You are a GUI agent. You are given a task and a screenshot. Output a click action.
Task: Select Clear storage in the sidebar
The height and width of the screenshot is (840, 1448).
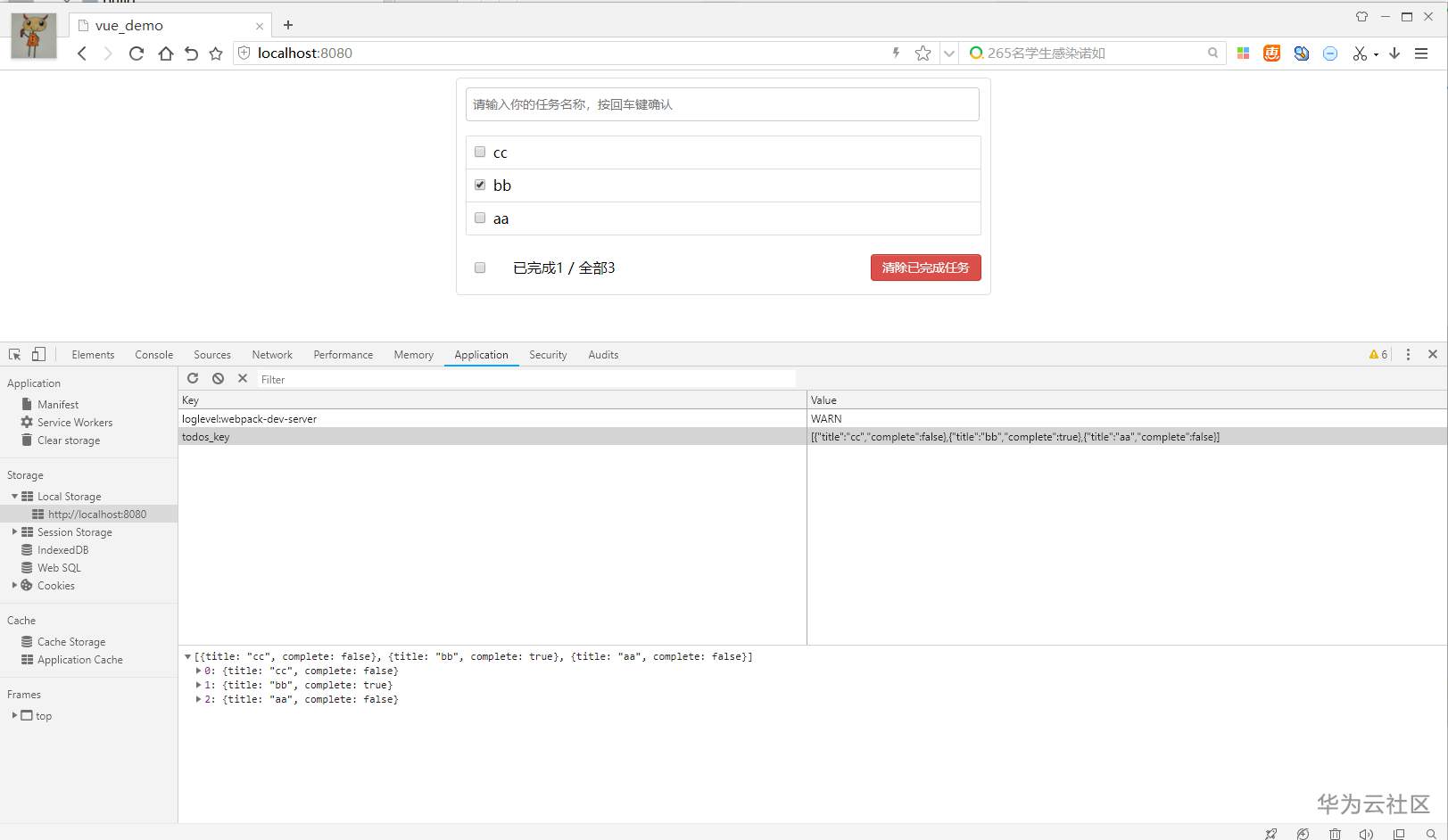click(69, 440)
